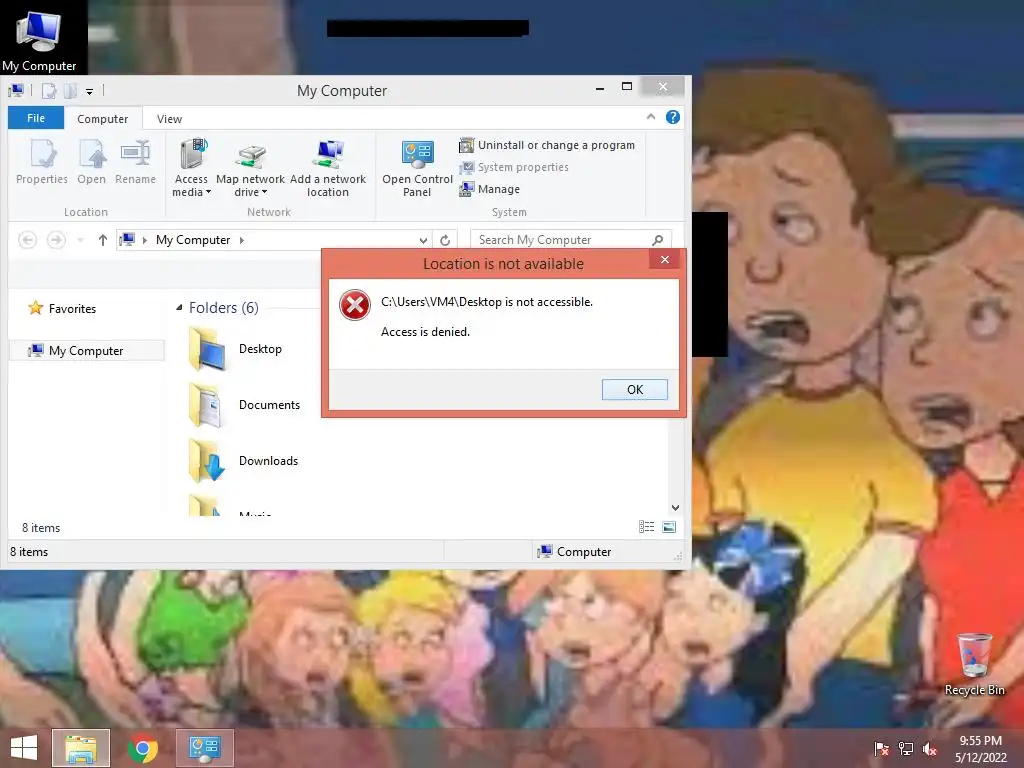
Task: Select the Desktop folder icon
Action: click(207, 349)
